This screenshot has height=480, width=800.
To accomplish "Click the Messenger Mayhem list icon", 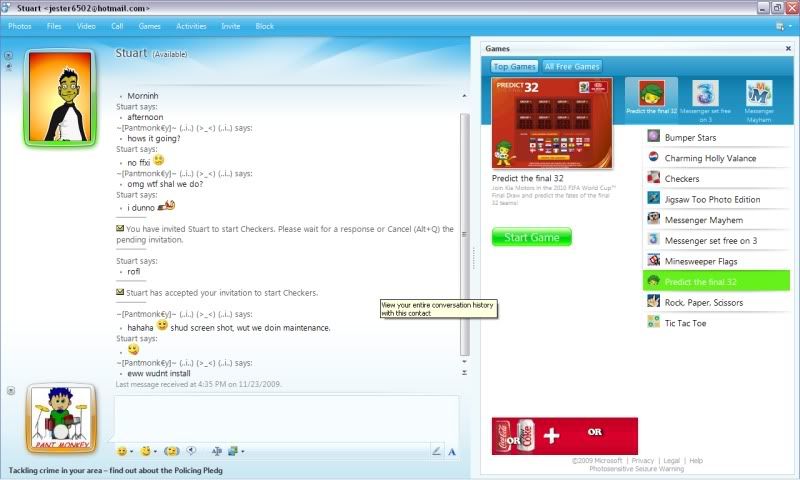I will point(654,219).
